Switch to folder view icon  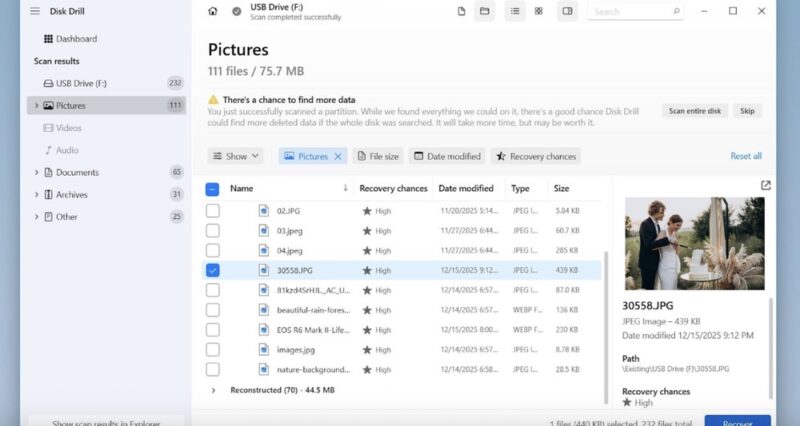485,12
